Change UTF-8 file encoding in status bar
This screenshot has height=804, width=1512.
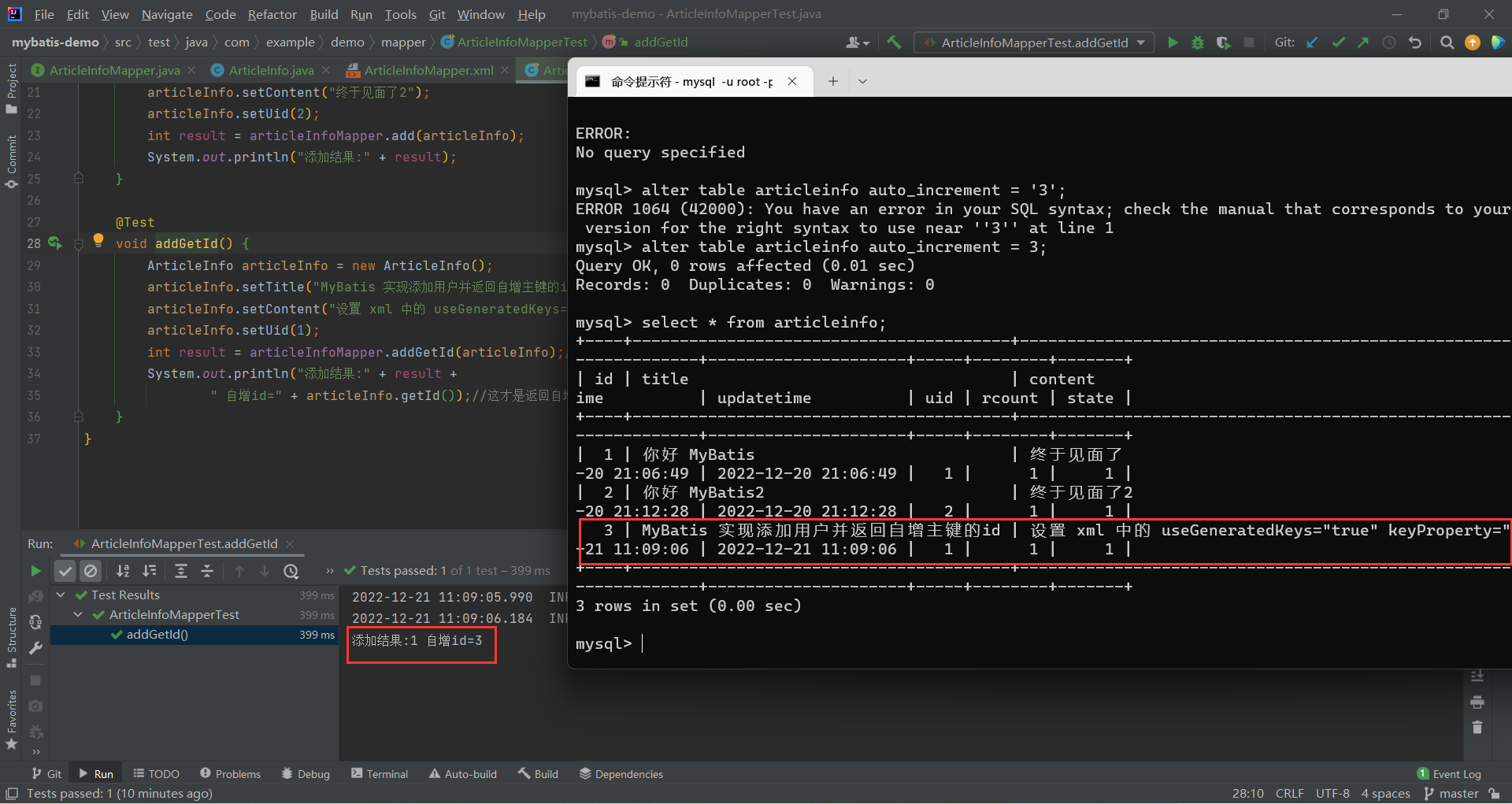(1332, 794)
